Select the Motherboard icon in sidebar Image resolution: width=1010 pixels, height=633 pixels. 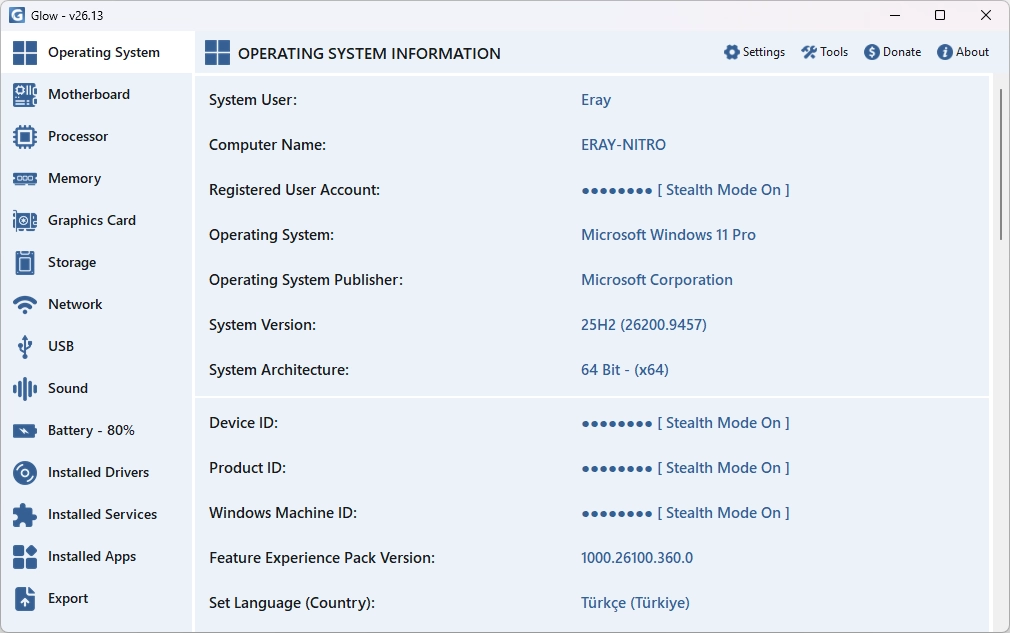(x=24, y=95)
